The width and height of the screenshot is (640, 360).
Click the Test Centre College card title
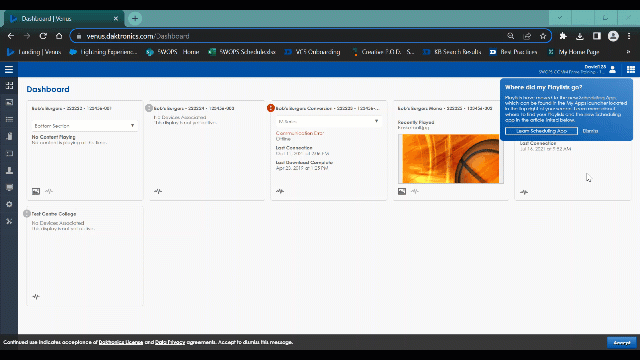tap(54, 214)
